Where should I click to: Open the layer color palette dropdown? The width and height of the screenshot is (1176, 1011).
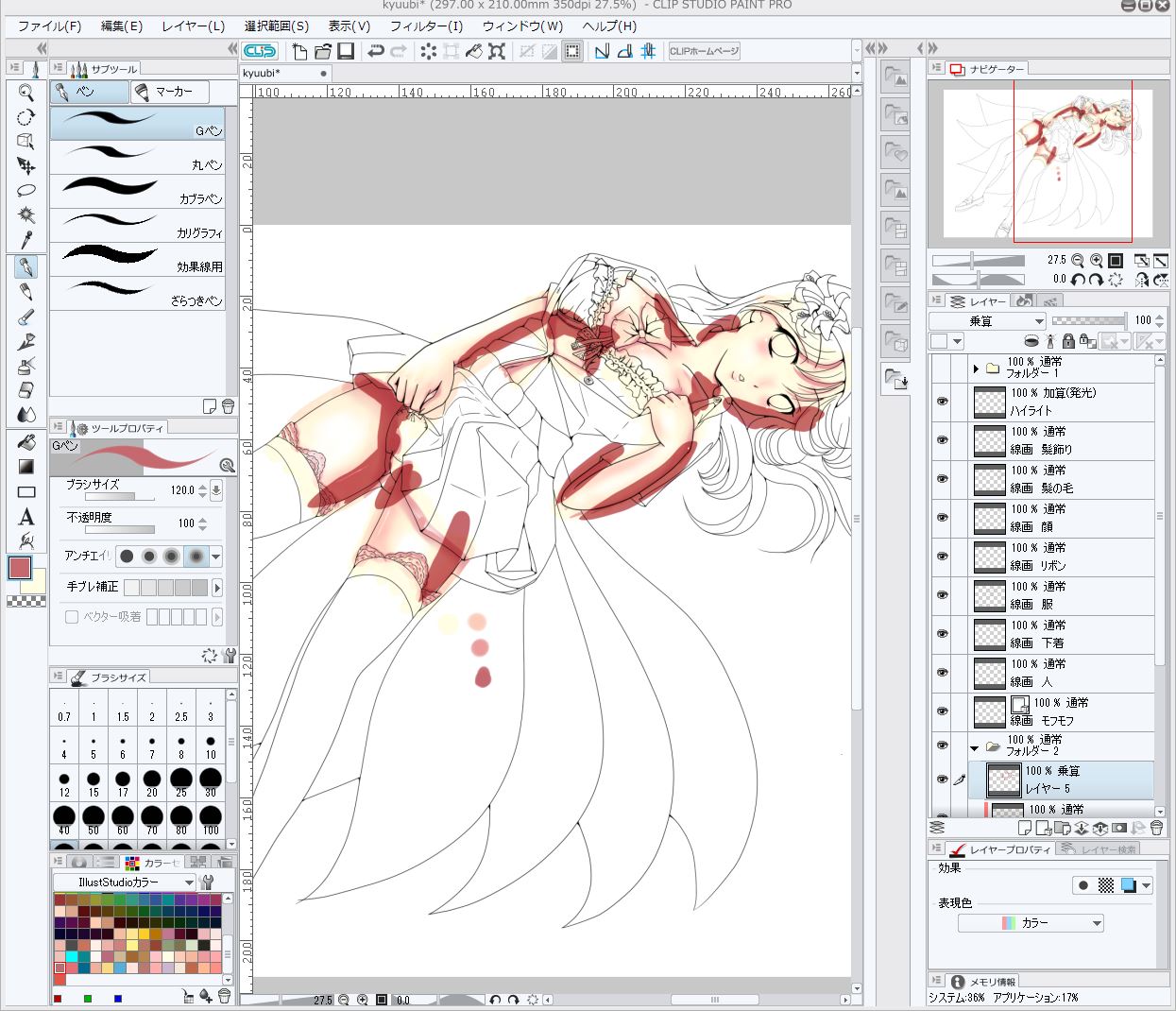tap(946, 342)
